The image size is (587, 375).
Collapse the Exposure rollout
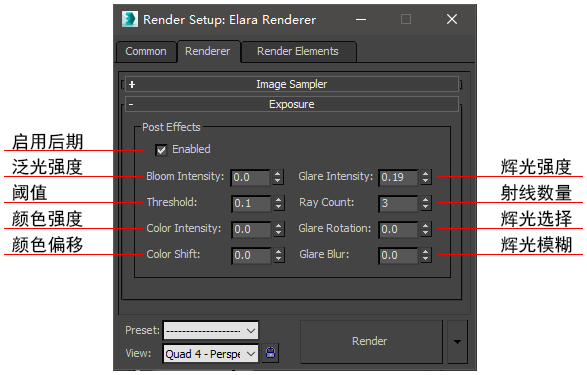pos(292,104)
